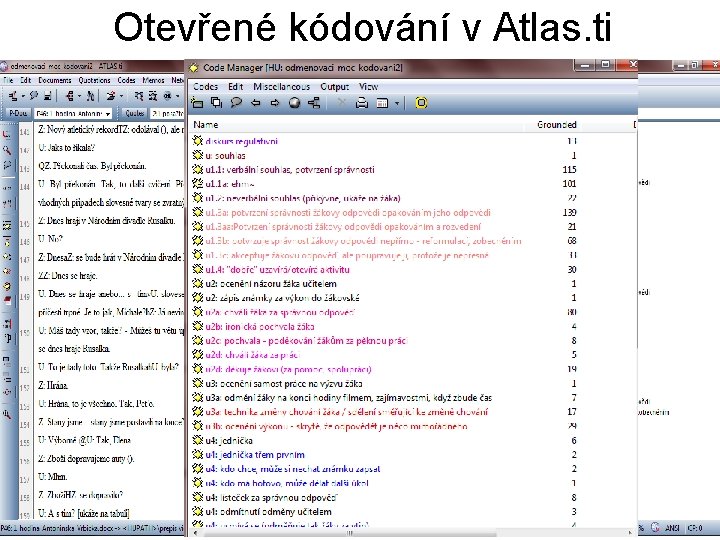The width and height of the screenshot is (720, 540).
Task: Select code 'u: souhlas'
Action: 225,156
